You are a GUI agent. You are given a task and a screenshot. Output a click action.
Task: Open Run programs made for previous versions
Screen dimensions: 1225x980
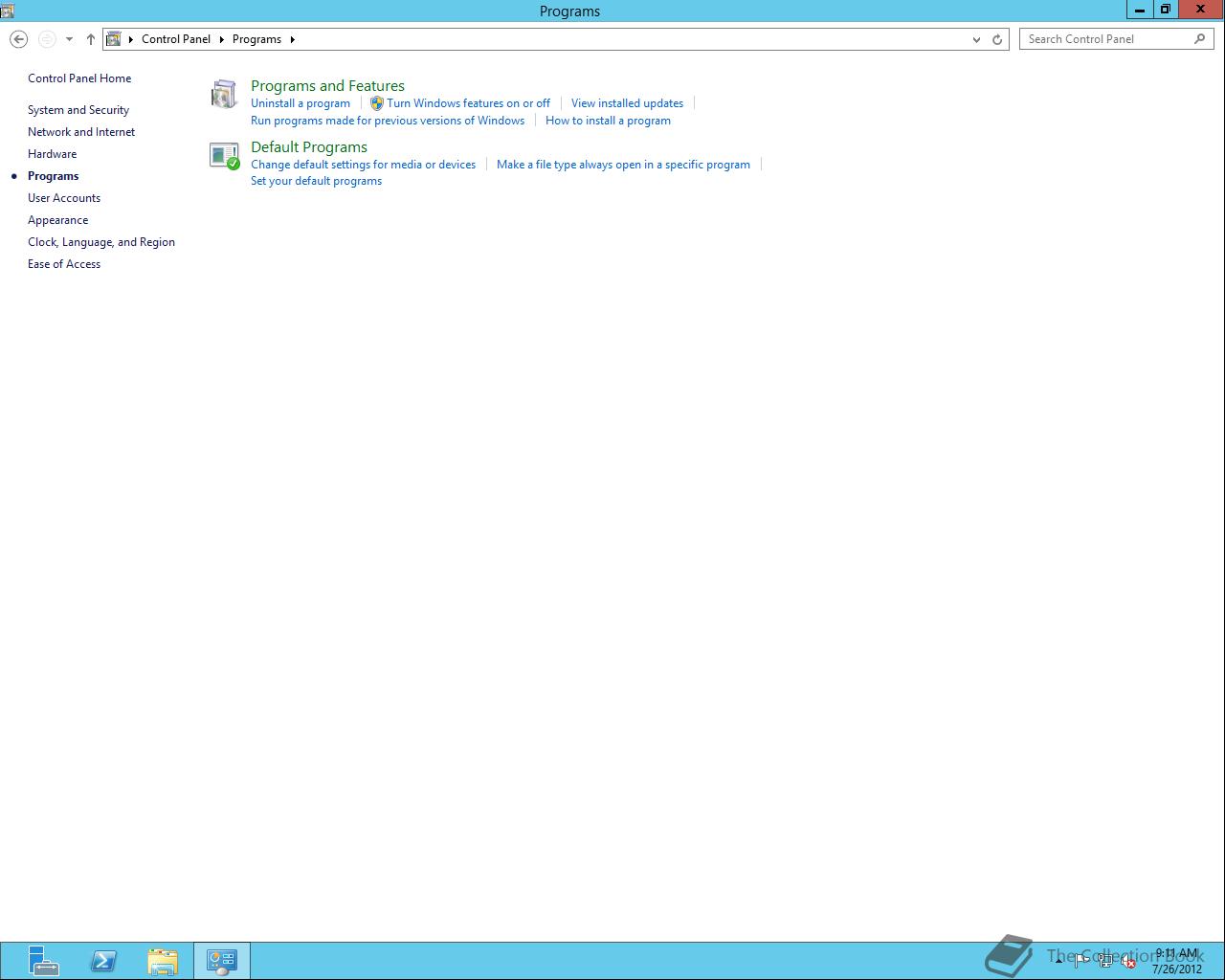pos(388,121)
